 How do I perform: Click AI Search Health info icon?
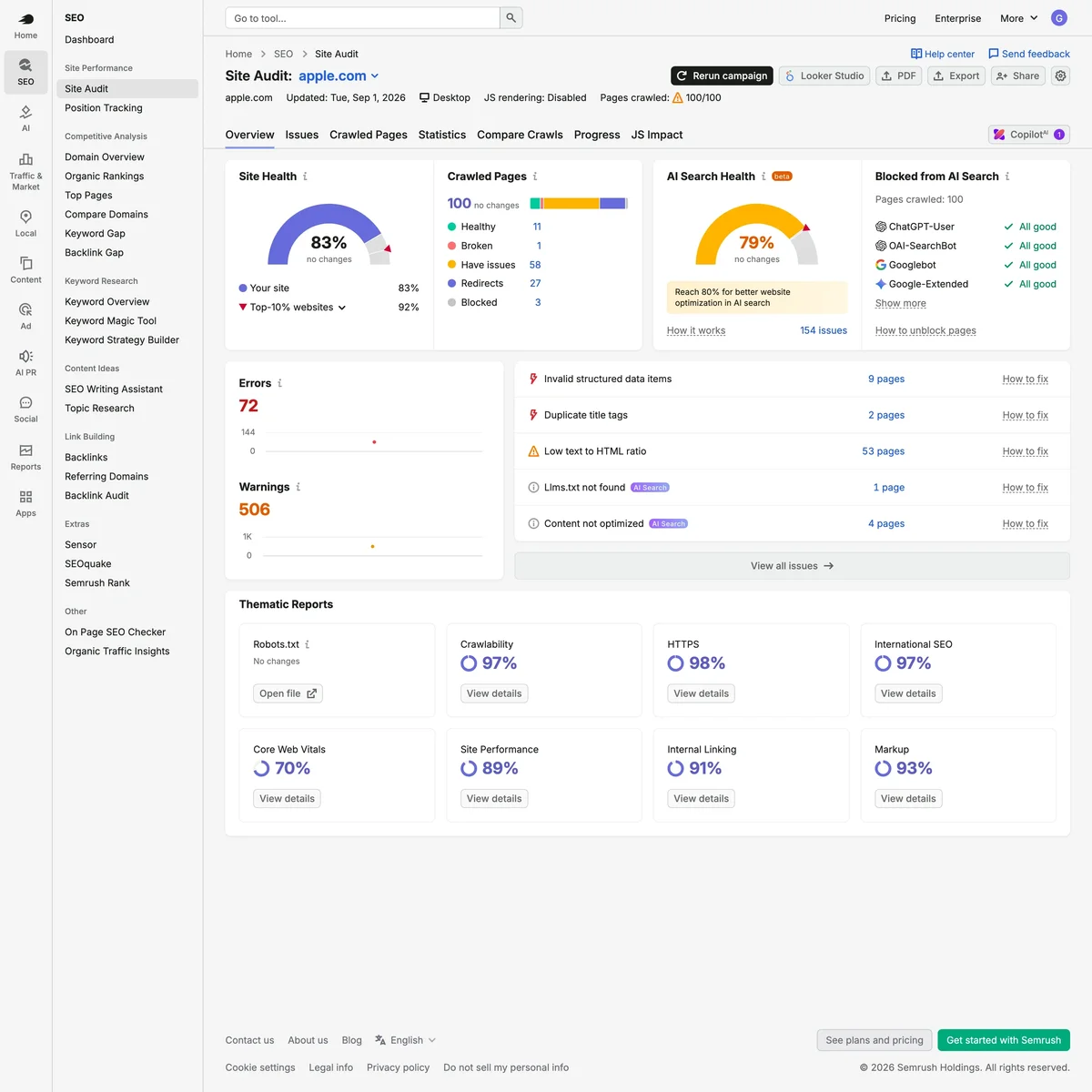pyautogui.click(x=763, y=177)
